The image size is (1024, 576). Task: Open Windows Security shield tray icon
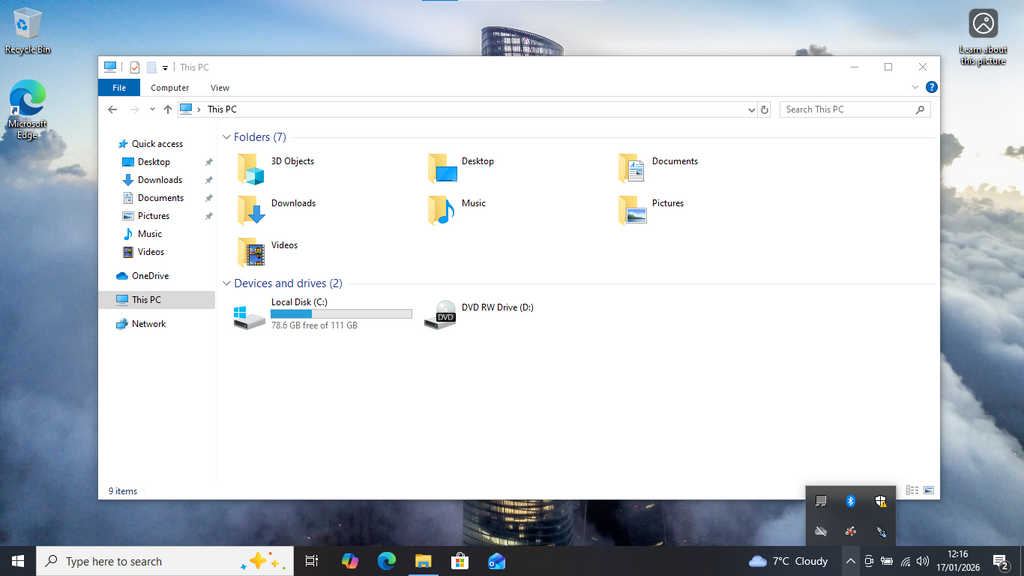880,501
